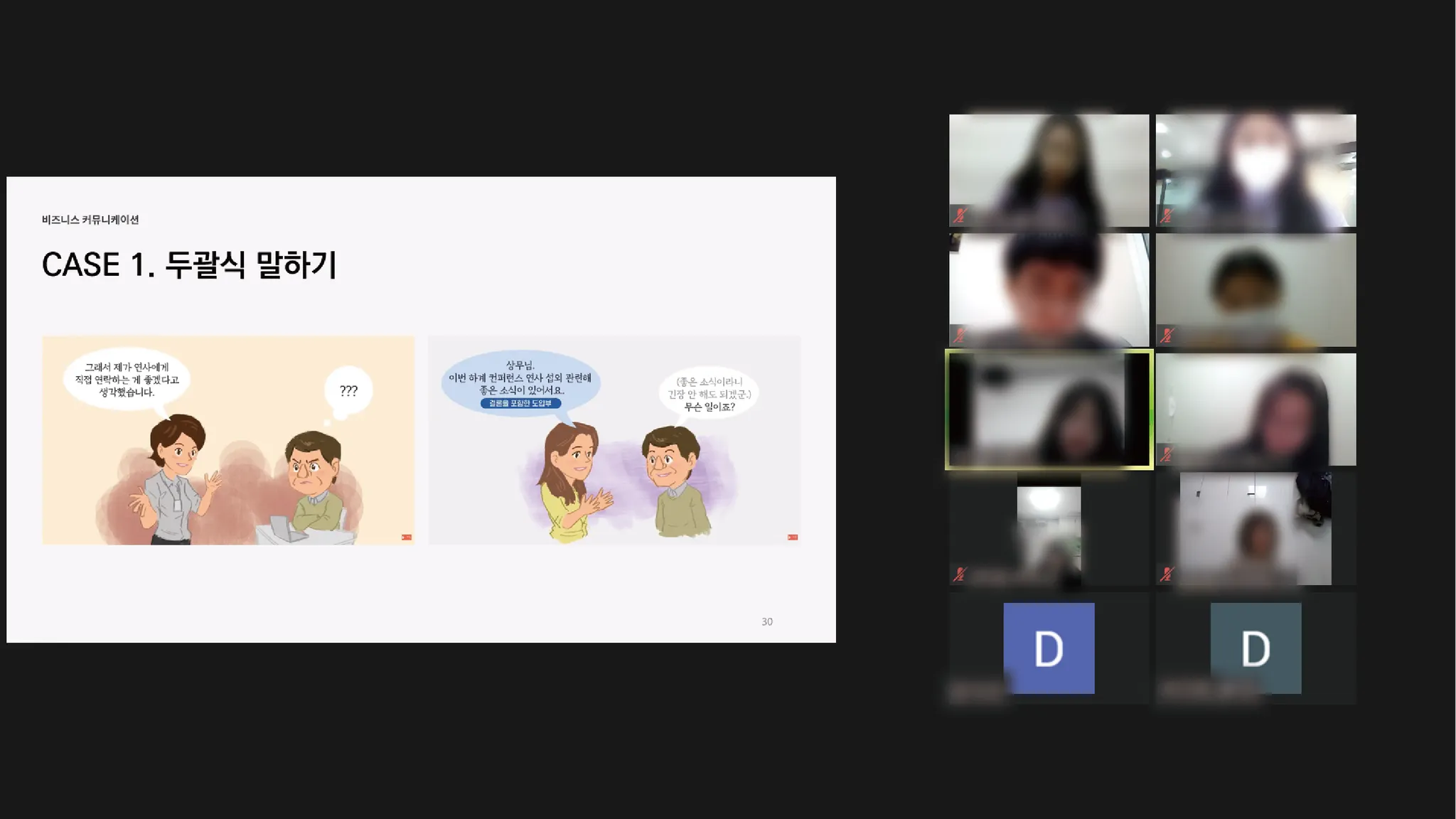Select the blue D avatar participant
1456x819 pixels.
(x=1049, y=648)
